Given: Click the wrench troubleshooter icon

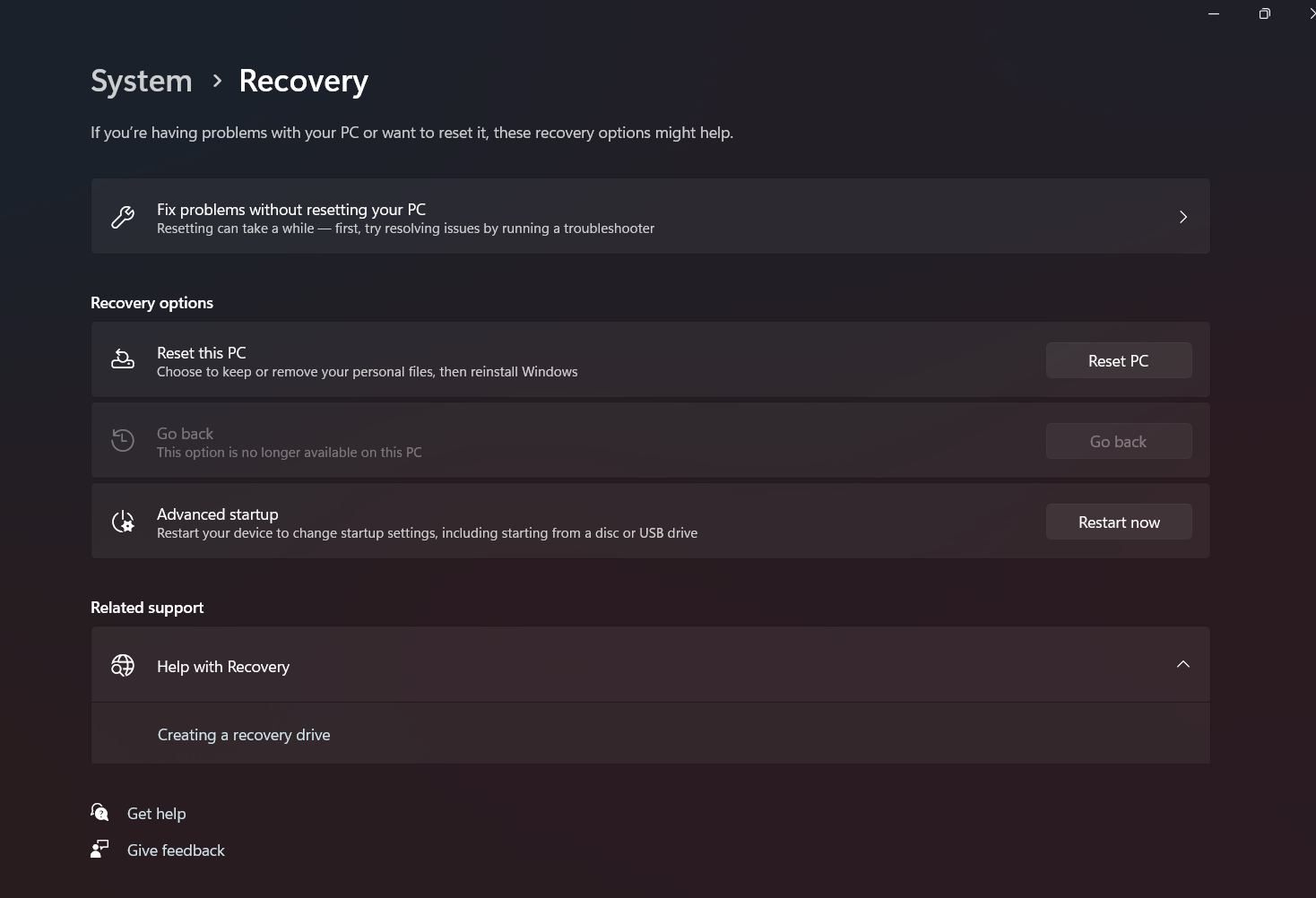Looking at the screenshot, I should [123, 217].
